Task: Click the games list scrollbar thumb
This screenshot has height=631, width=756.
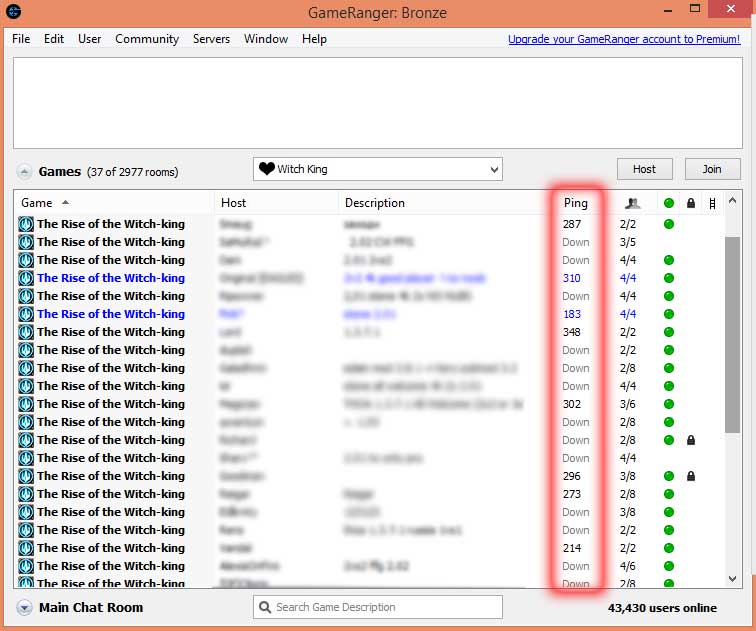Action: tap(732, 335)
